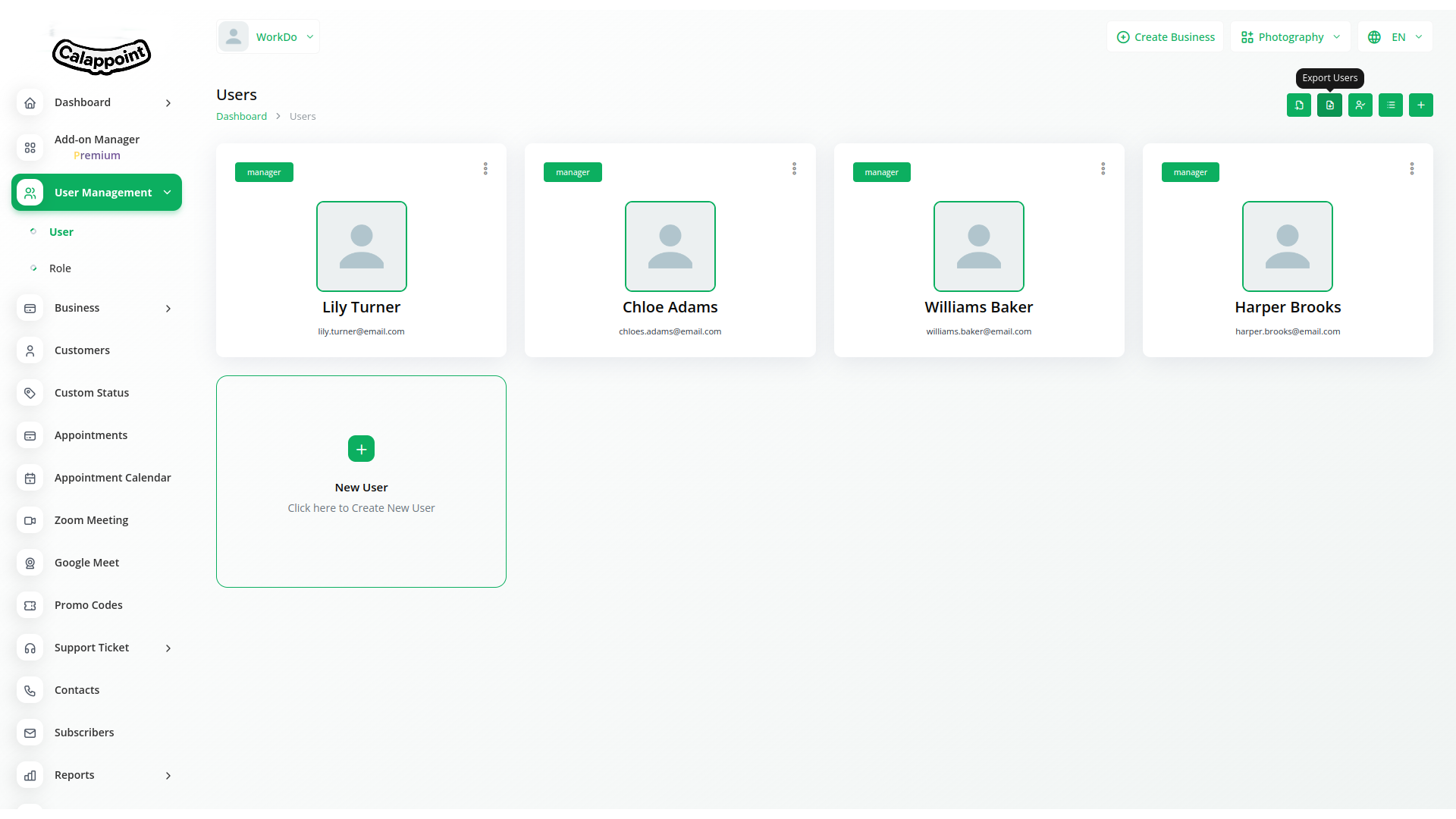1456x819 pixels.
Task: Click the green plus in New User card
Action: (x=361, y=449)
